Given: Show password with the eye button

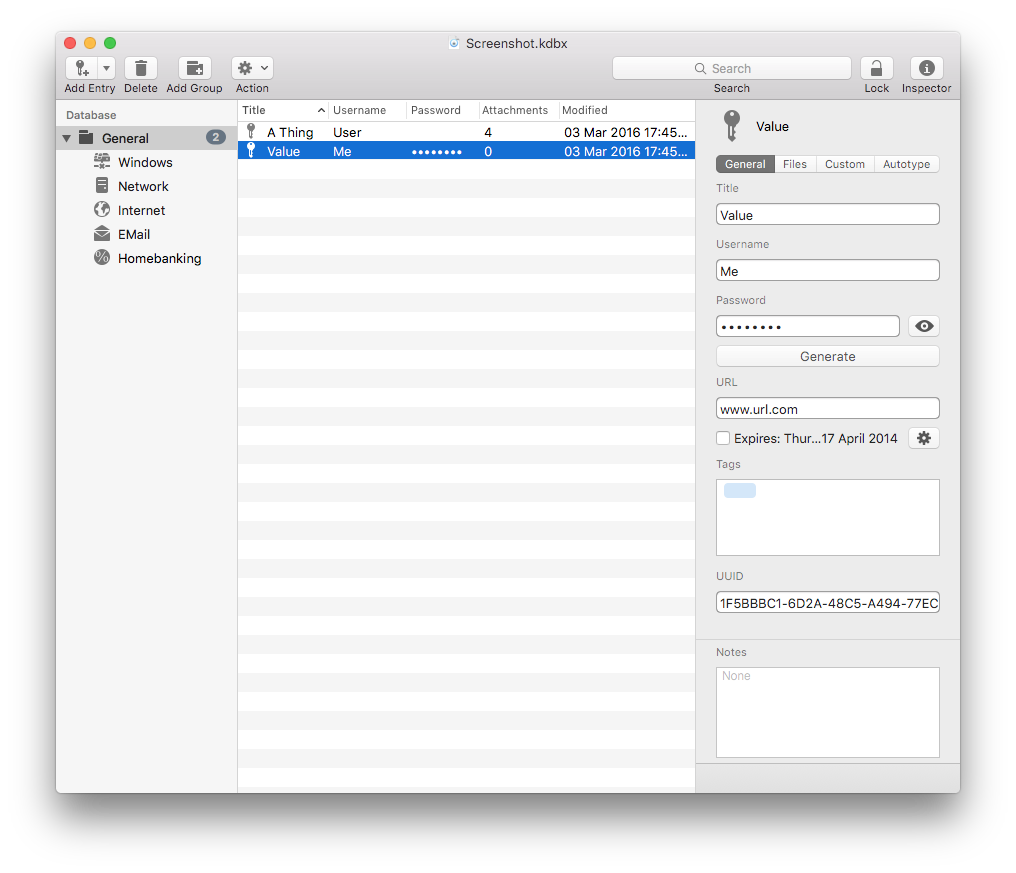Looking at the screenshot, I should (x=923, y=326).
